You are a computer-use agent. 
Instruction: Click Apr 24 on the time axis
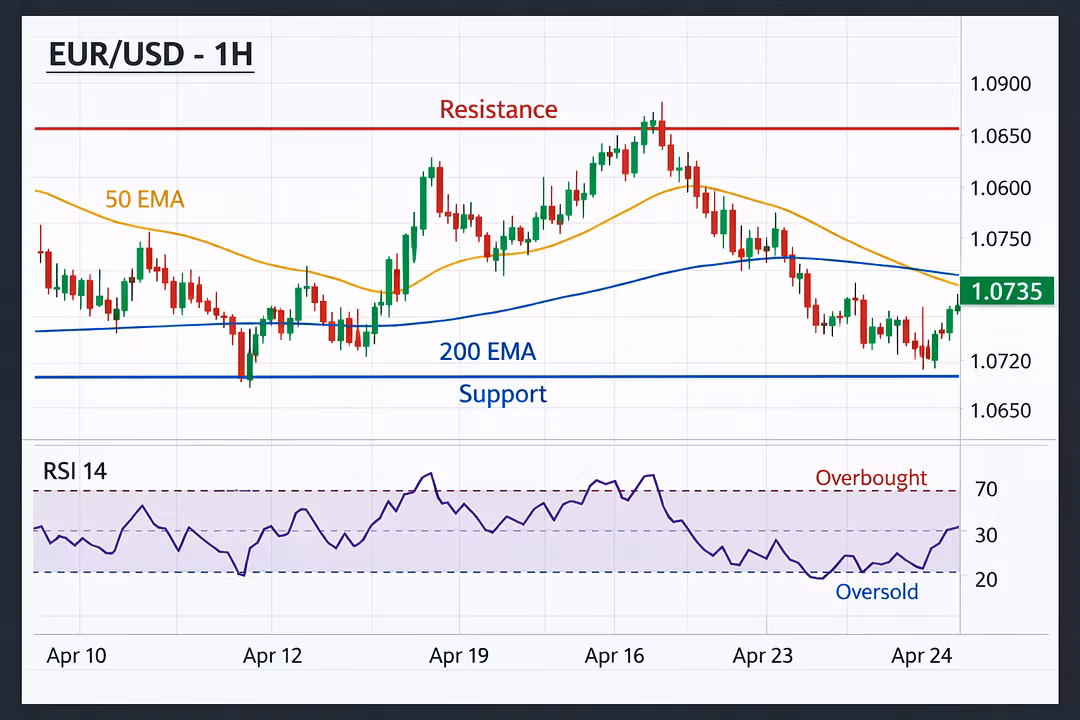pyautogui.click(x=921, y=656)
